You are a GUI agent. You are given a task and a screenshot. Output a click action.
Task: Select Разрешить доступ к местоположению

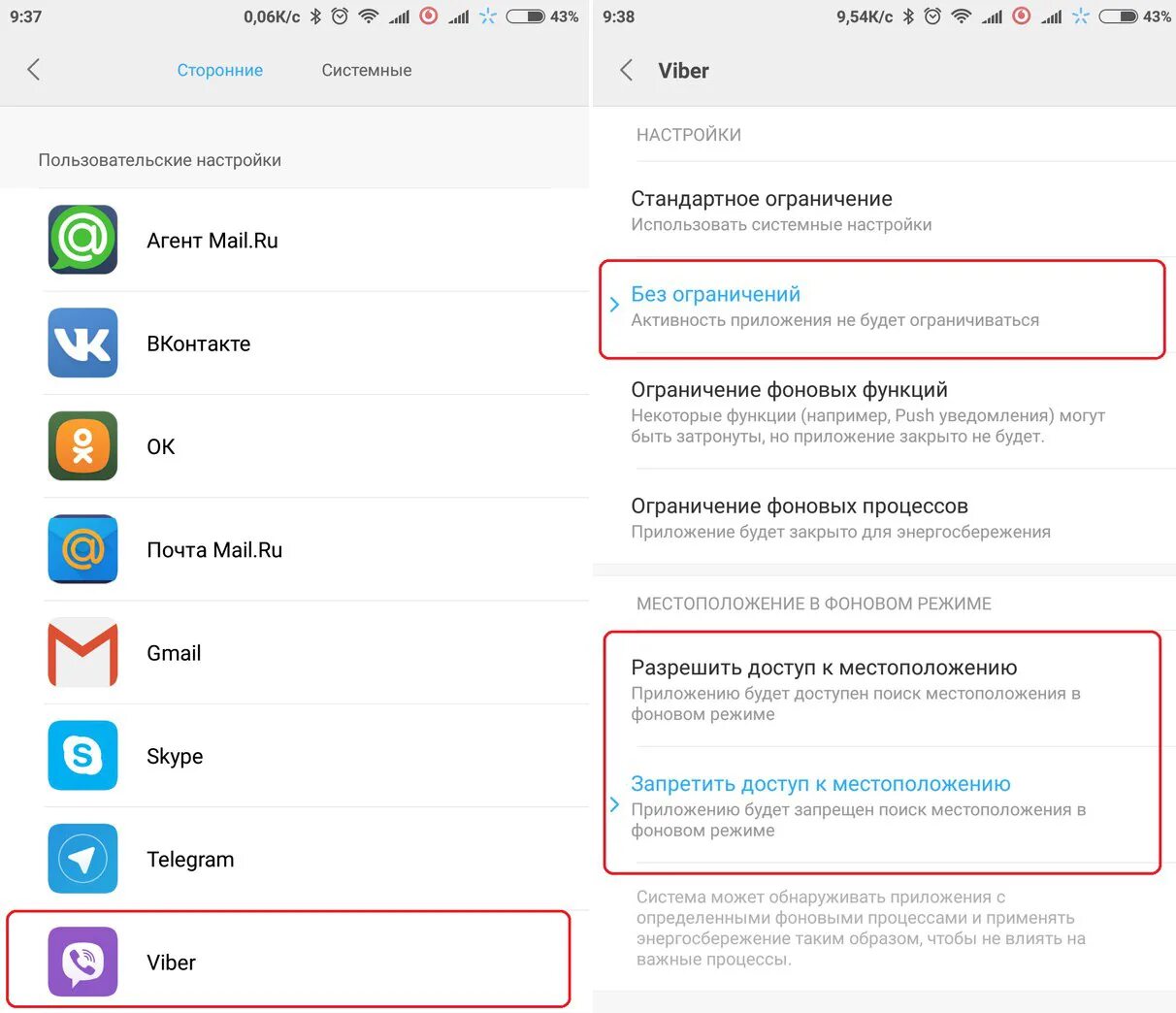click(x=884, y=689)
